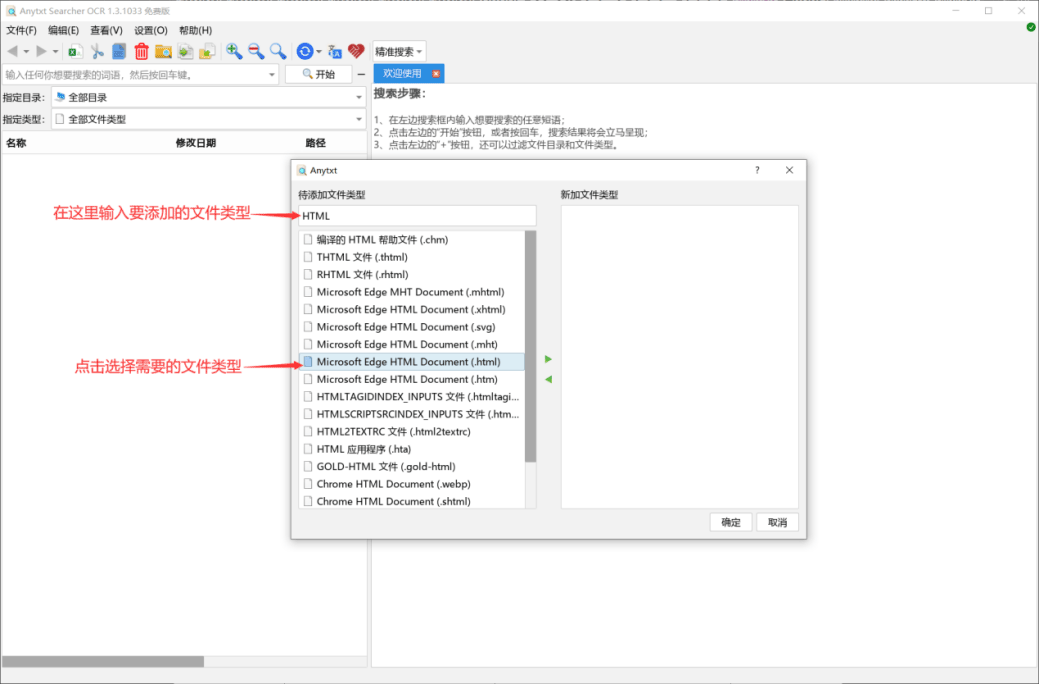
Task: Select HTML2TEXTRC 文件 (.html2textrc)
Action: pos(411,431)
